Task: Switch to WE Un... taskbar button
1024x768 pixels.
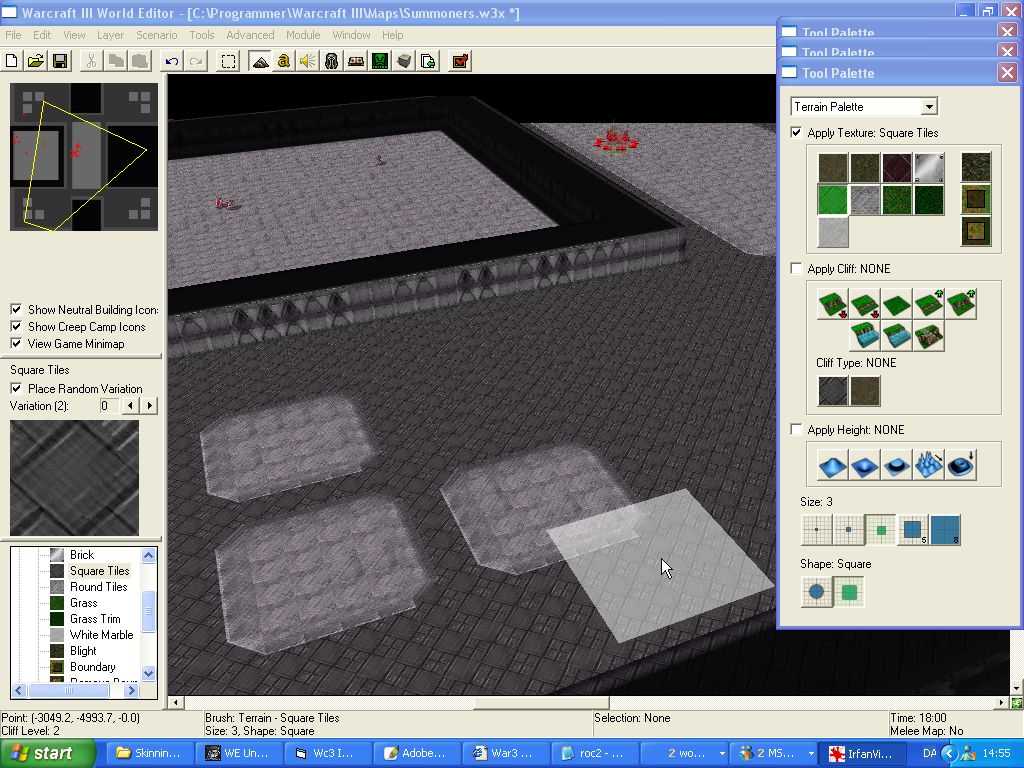Action: point(239,754)
